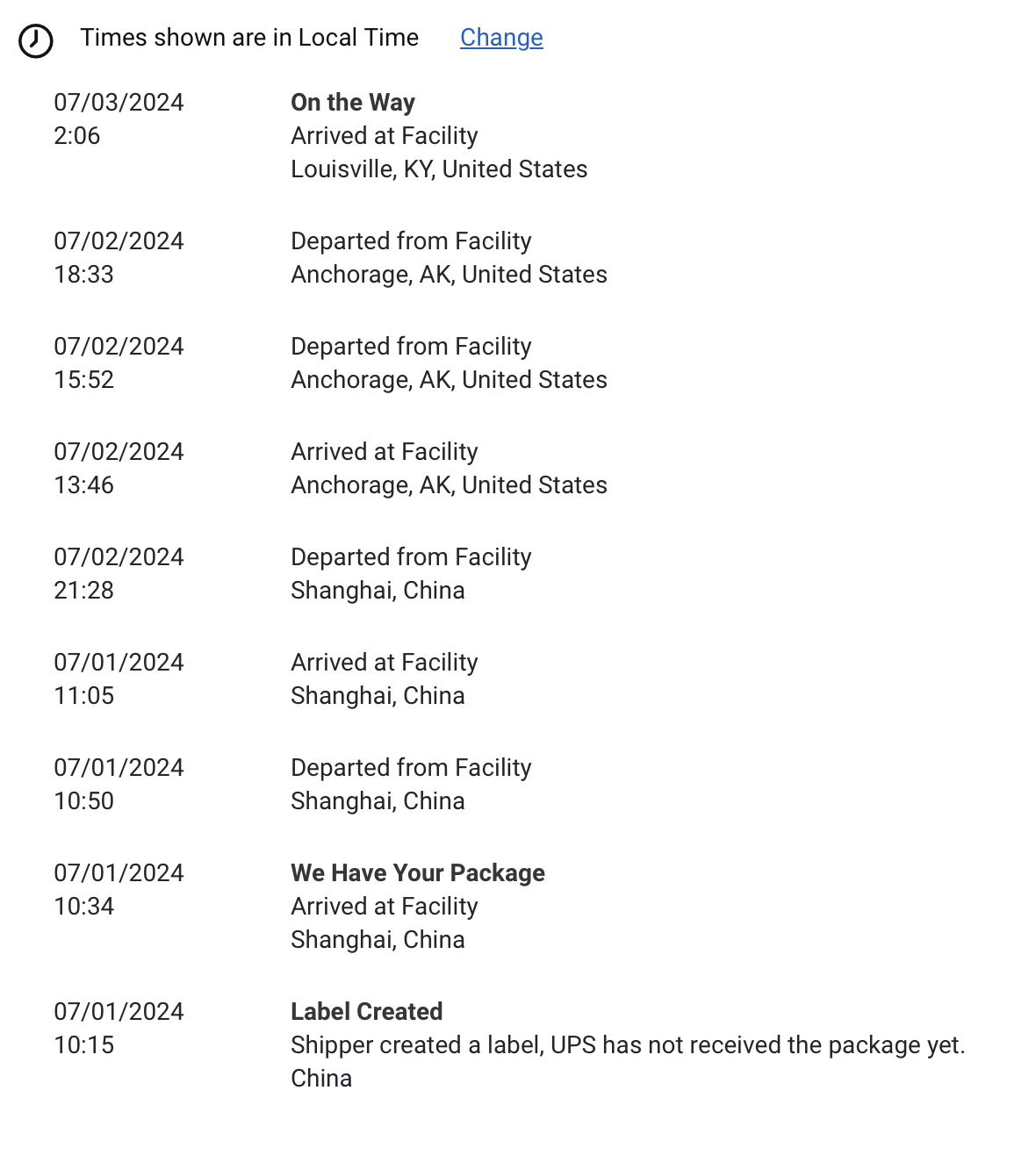Click the 'On the Way' status heading
The width and height of the screenshot is (1036, 1155).
point(353,103)
